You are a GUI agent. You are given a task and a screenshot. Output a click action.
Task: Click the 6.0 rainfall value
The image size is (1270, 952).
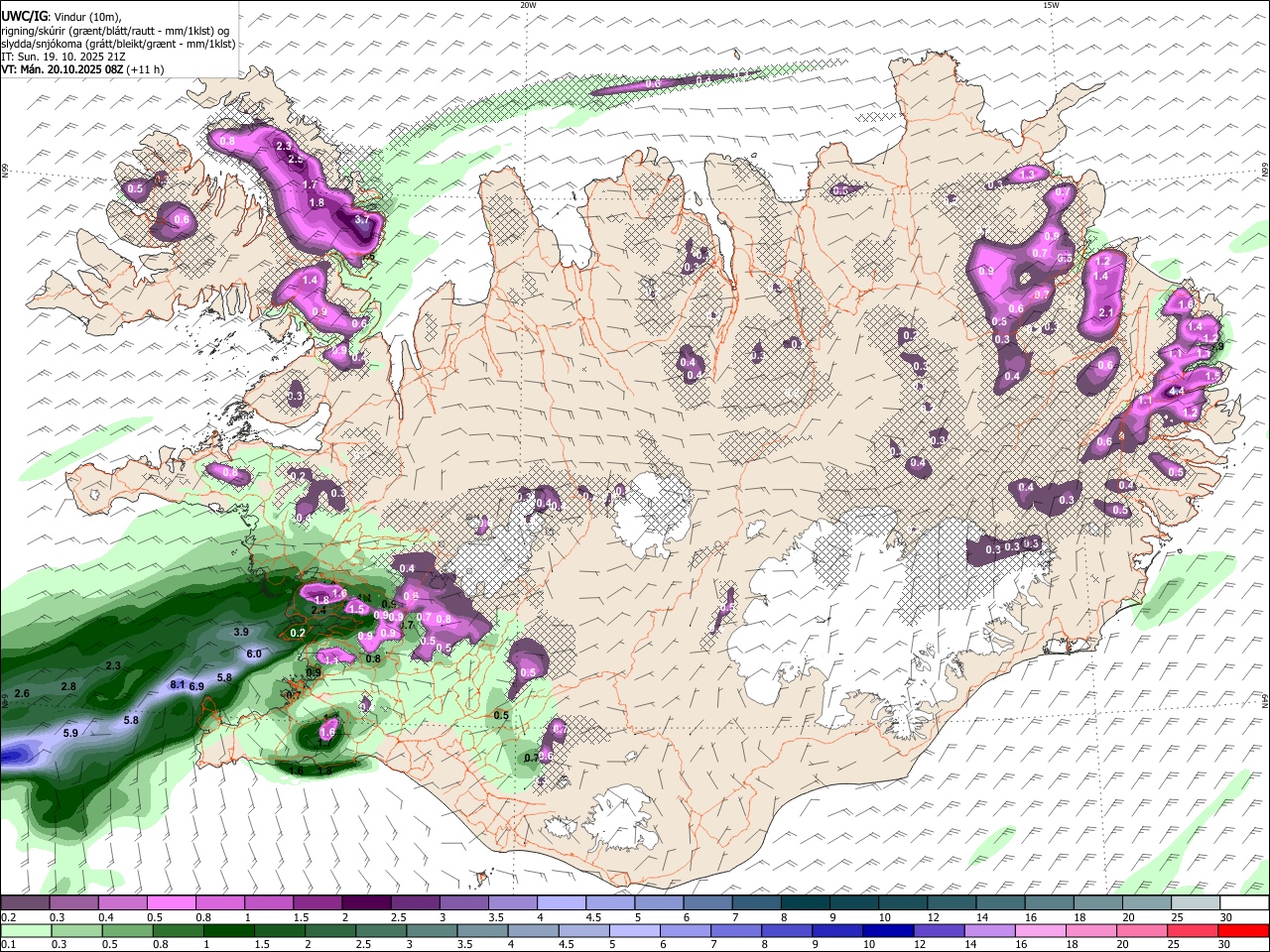254,654
